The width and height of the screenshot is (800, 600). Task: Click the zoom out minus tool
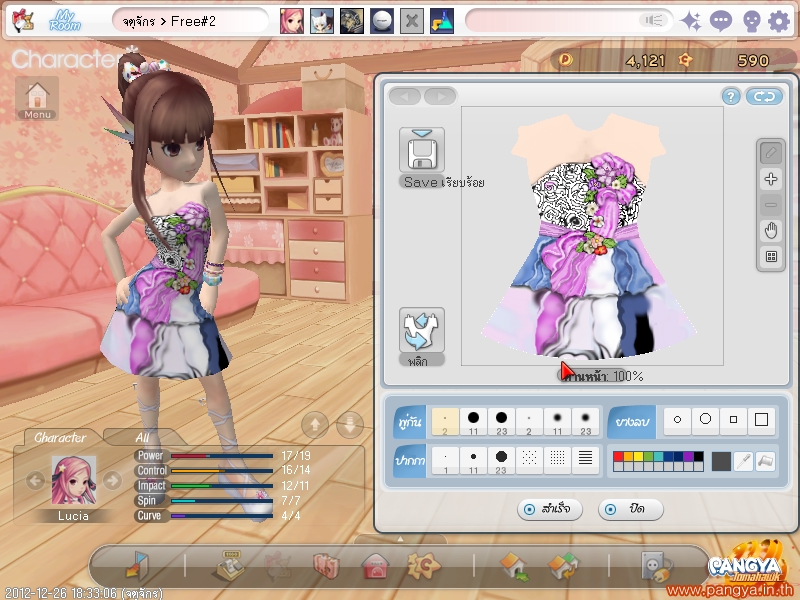(x=771, y=205)
